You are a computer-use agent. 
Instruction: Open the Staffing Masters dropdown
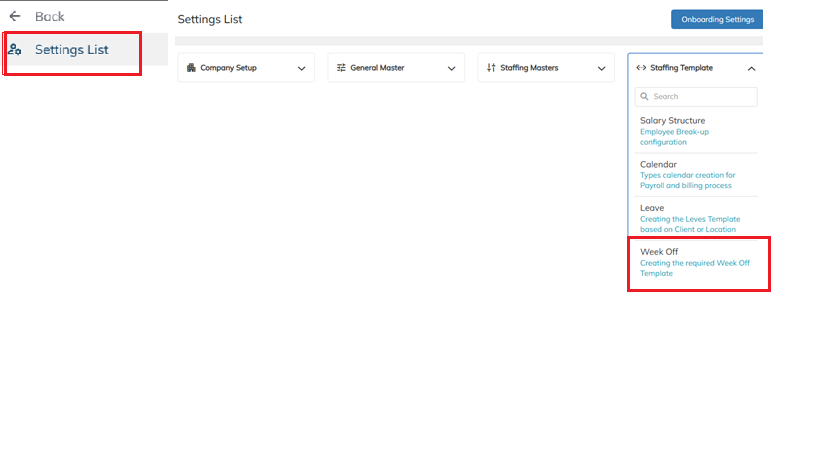coord(546,68)
